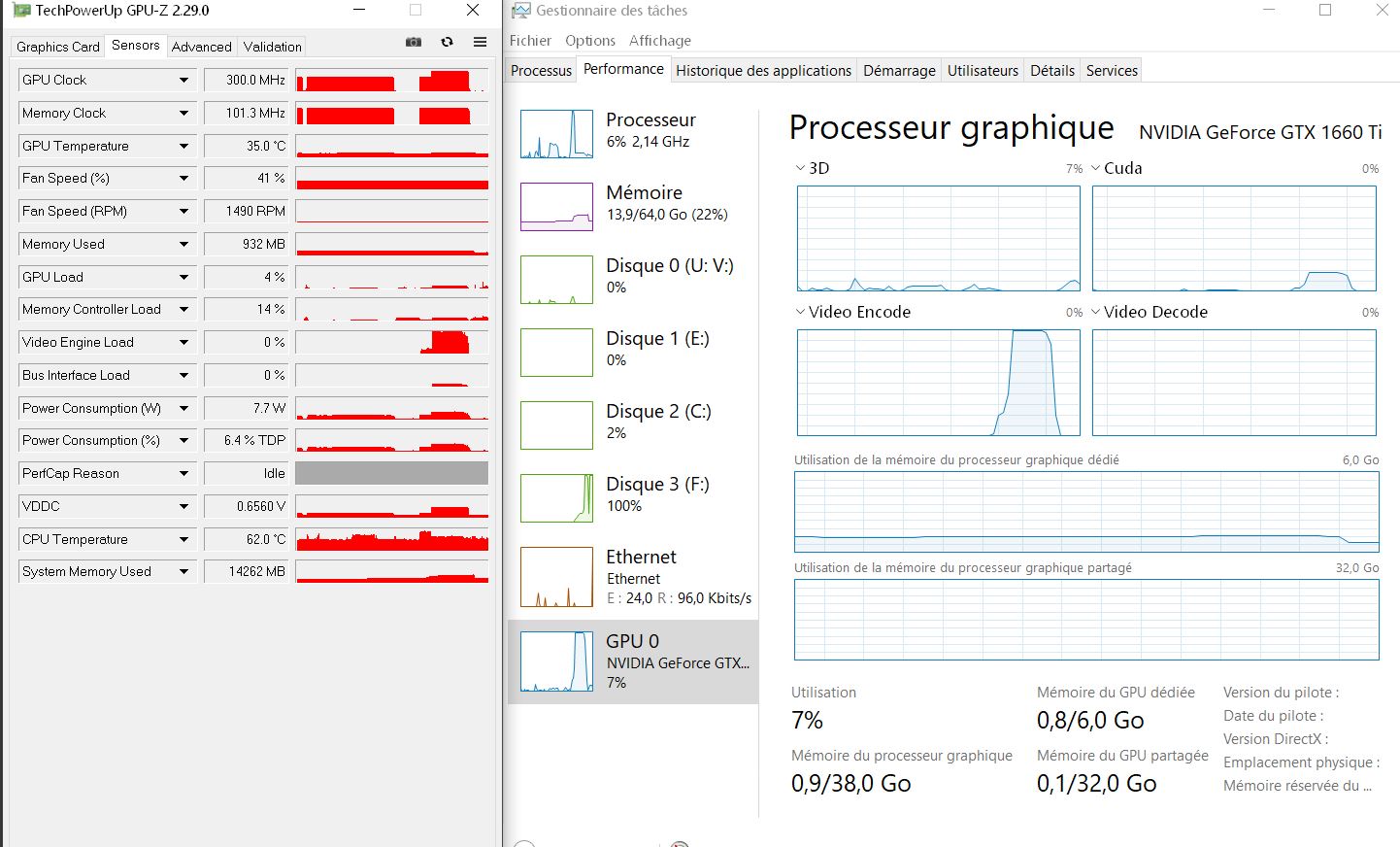Image resolution: width=1400 pixels, height=847 pixels.
Task: Select Disque 1 (E:) entry
Action: pos(633,353)
